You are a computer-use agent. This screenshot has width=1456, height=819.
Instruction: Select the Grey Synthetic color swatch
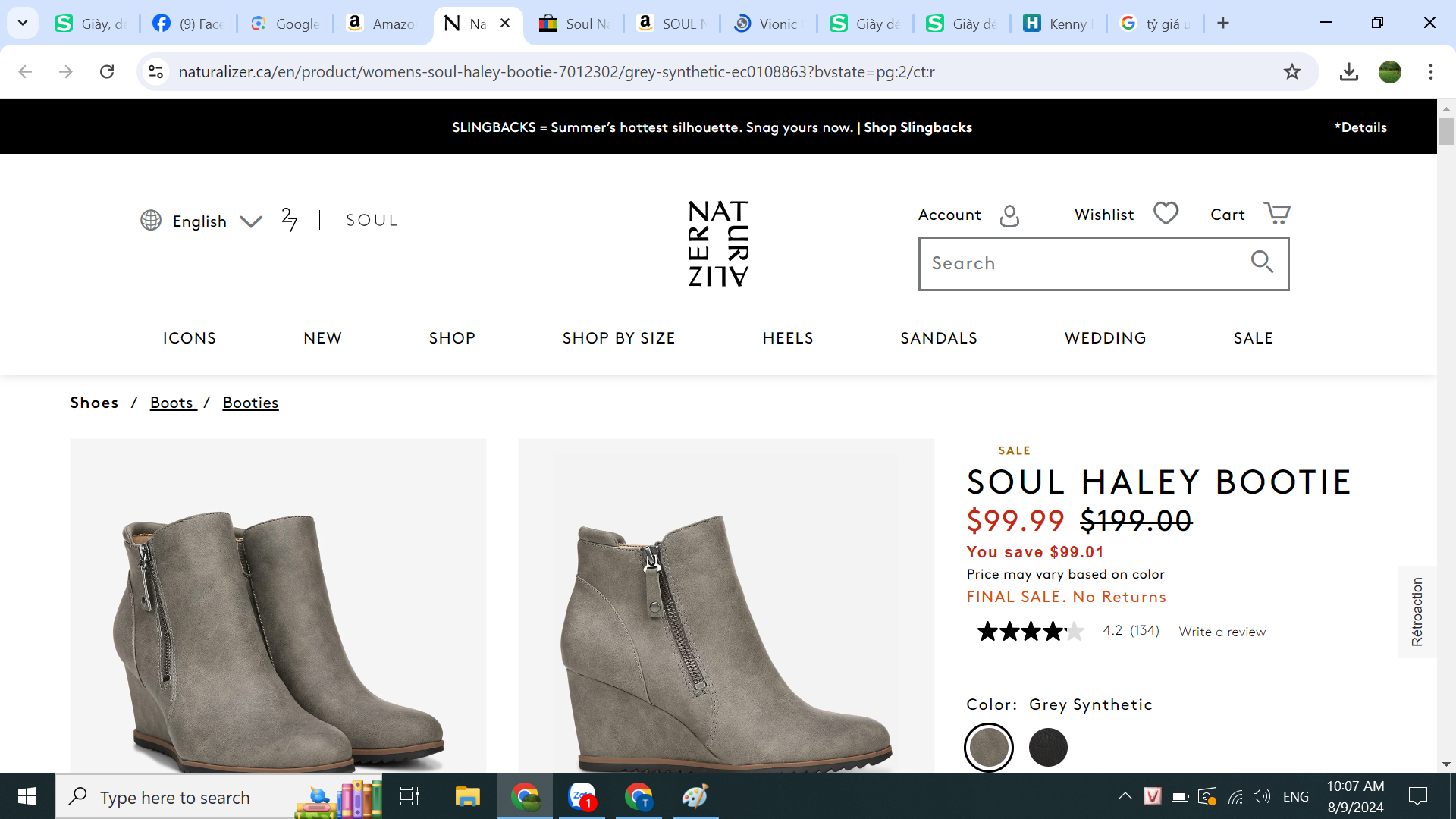989,748
